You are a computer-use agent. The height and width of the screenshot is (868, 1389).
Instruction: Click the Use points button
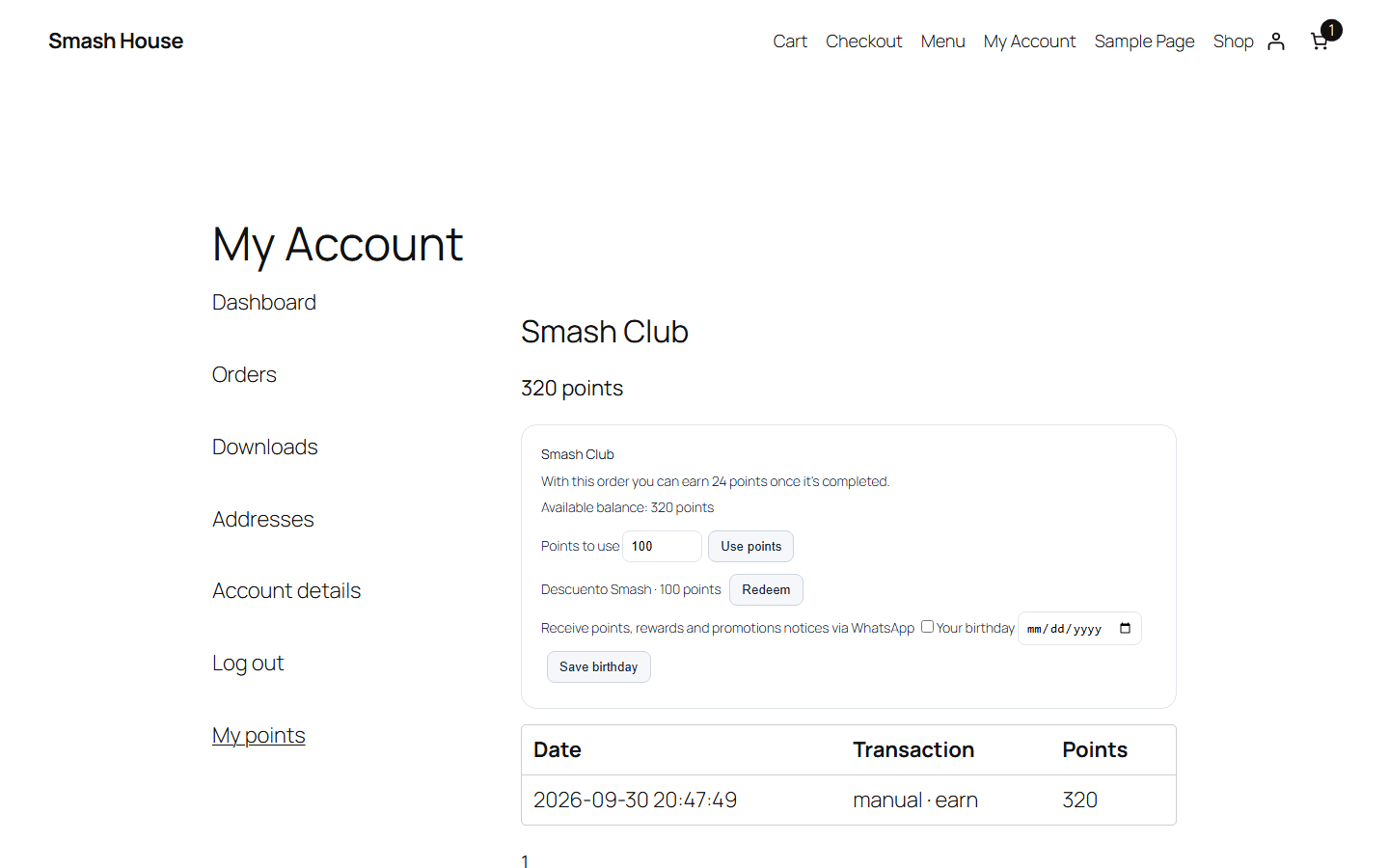click(x=750, y=546)
